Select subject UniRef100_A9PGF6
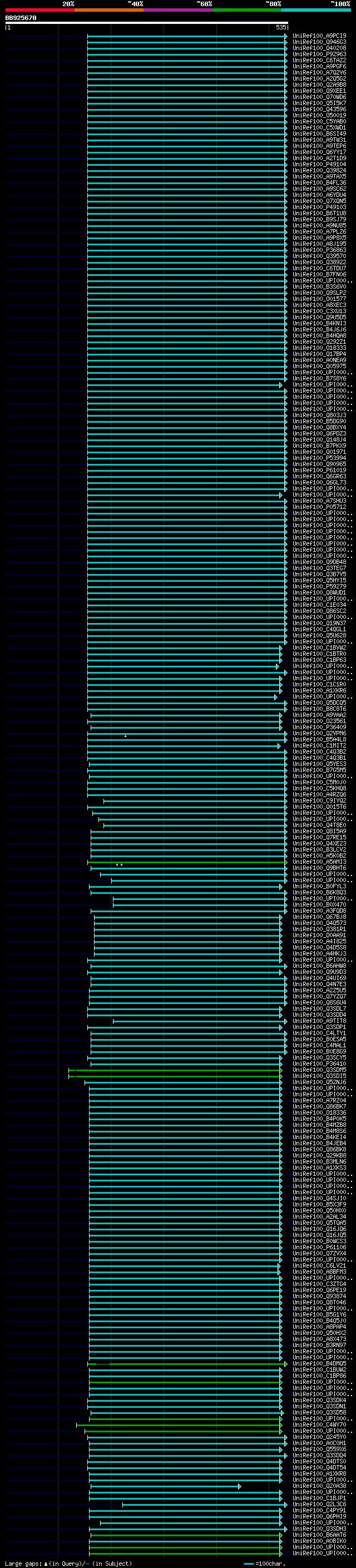The width and height of the screenshot is (356, 1568). point(319,66)
